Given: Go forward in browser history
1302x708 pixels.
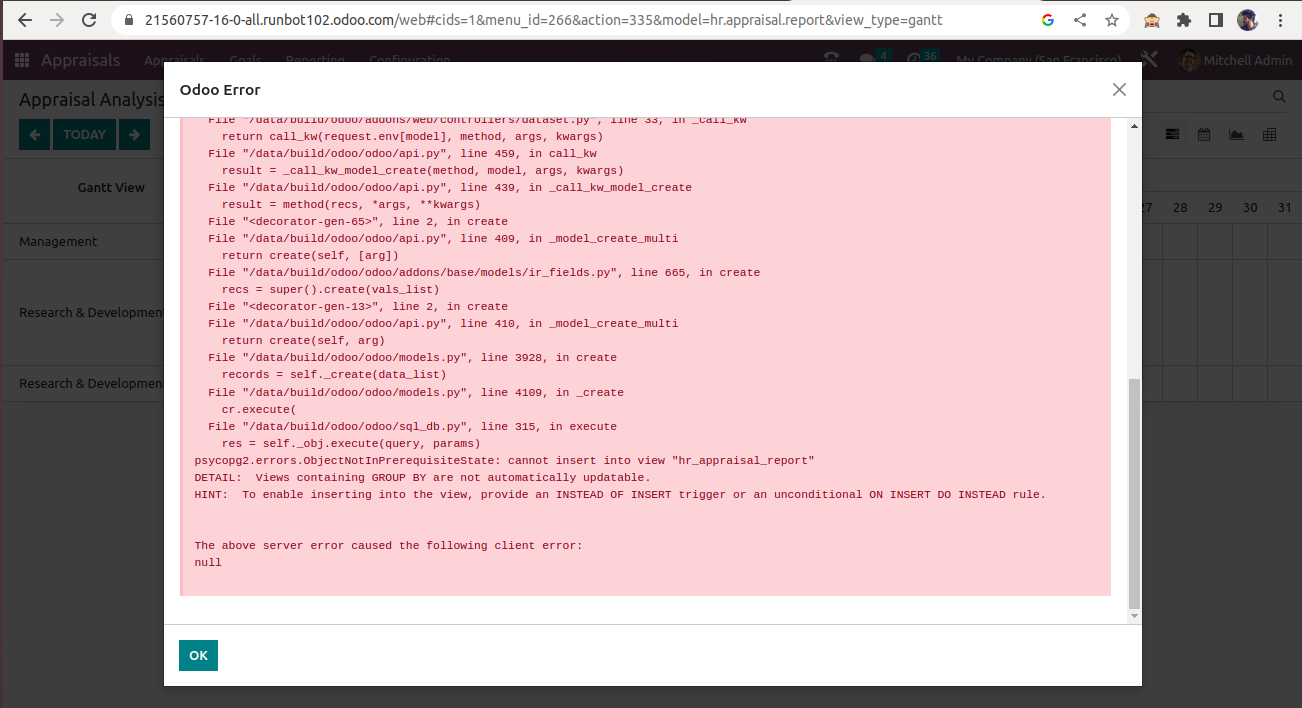Looking at the screenshot, I should tap(57, 20).
